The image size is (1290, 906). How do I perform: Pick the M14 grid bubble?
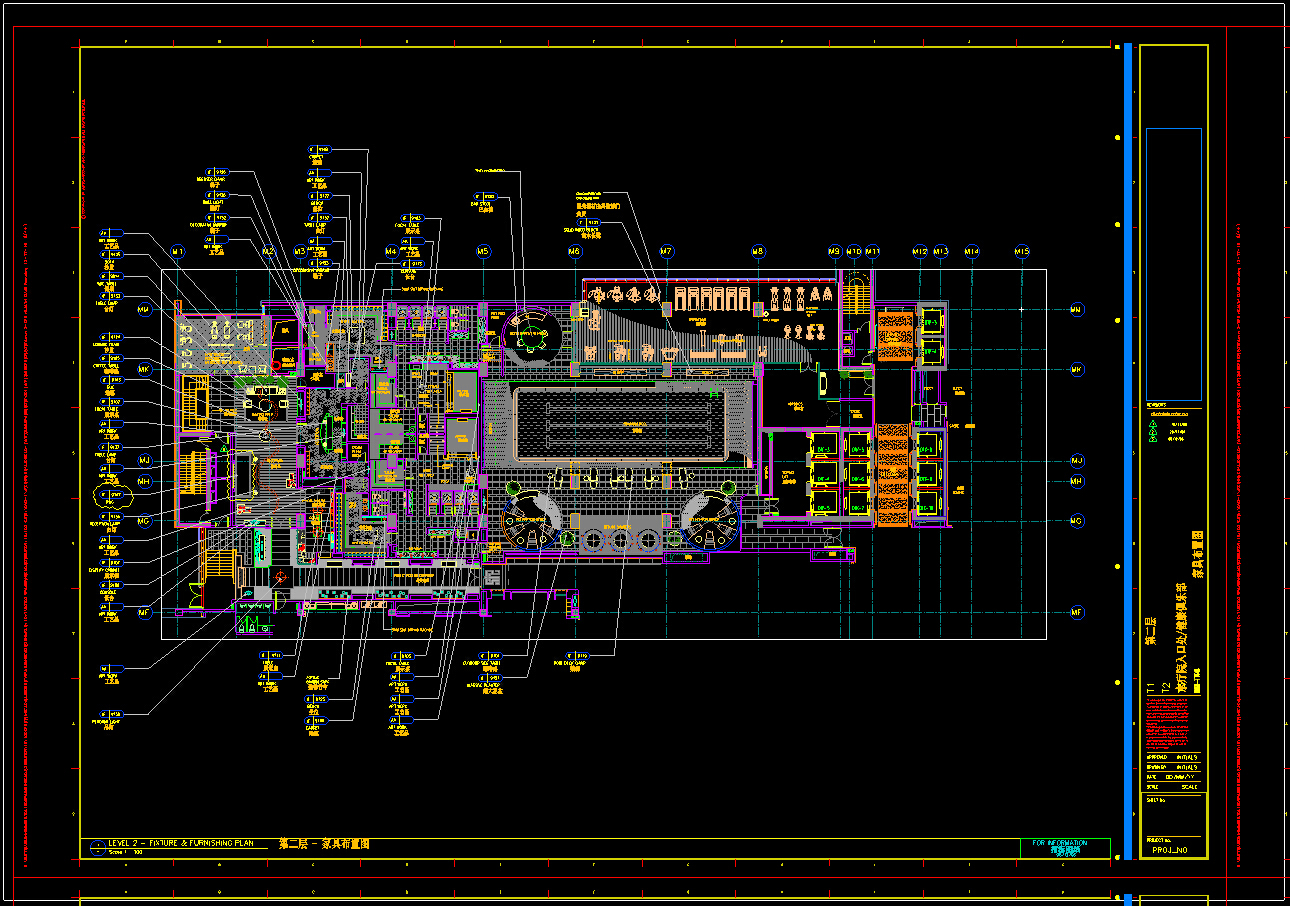tap(971, 251)
